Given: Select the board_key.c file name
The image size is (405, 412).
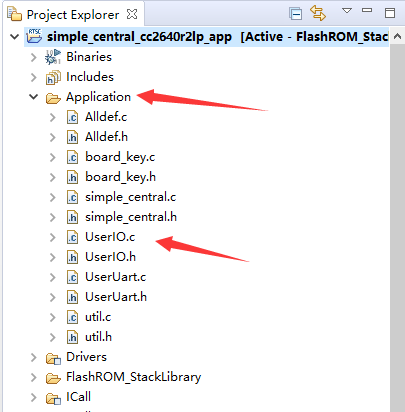Looking at the screenshot, I should coord(120,157).
